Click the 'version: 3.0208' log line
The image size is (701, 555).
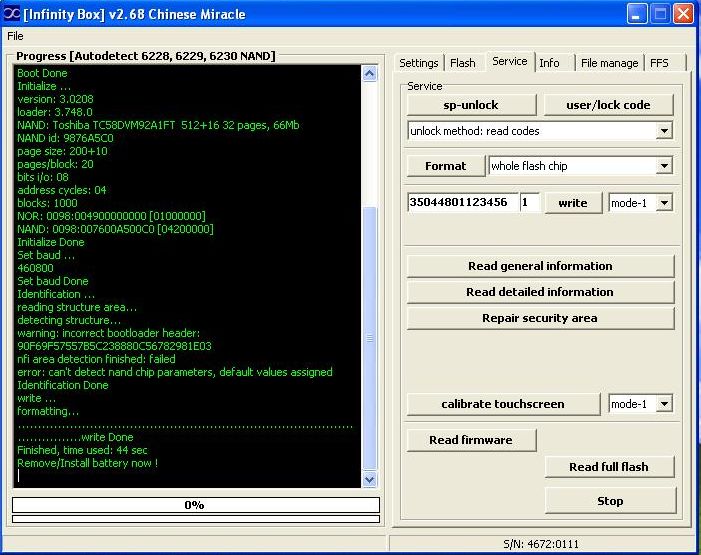[x=55, y=99]
